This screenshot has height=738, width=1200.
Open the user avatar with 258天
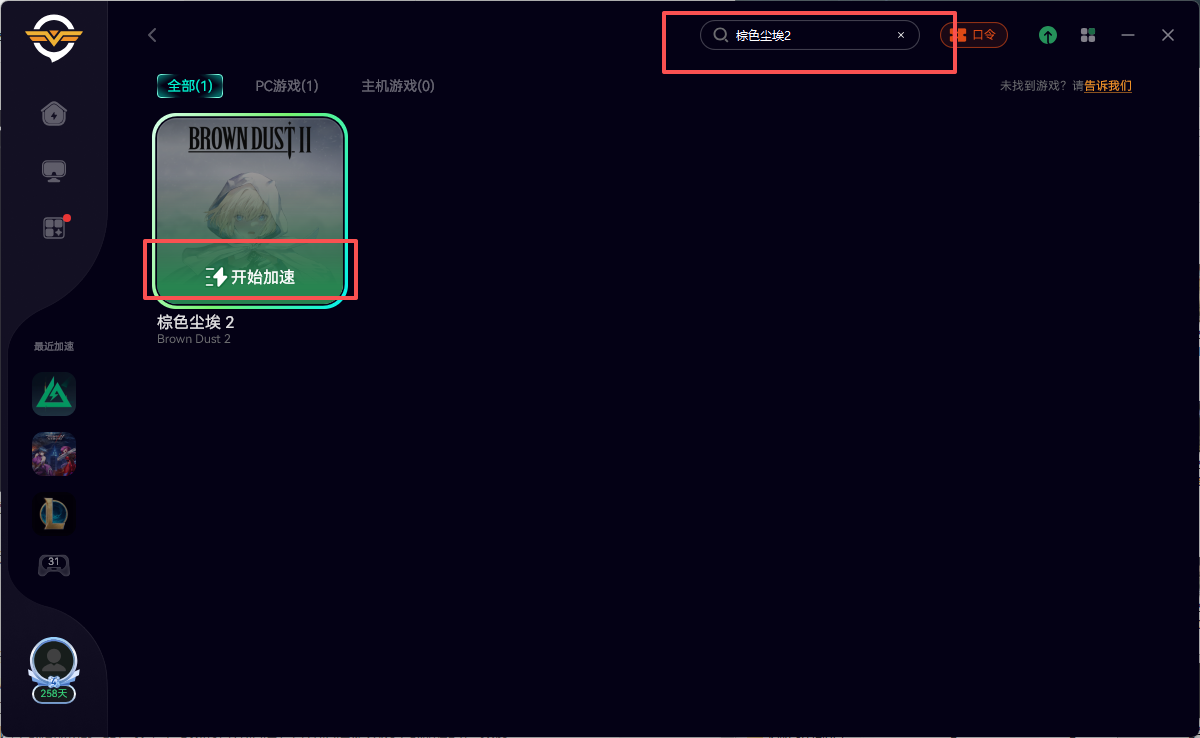point(54,662)
